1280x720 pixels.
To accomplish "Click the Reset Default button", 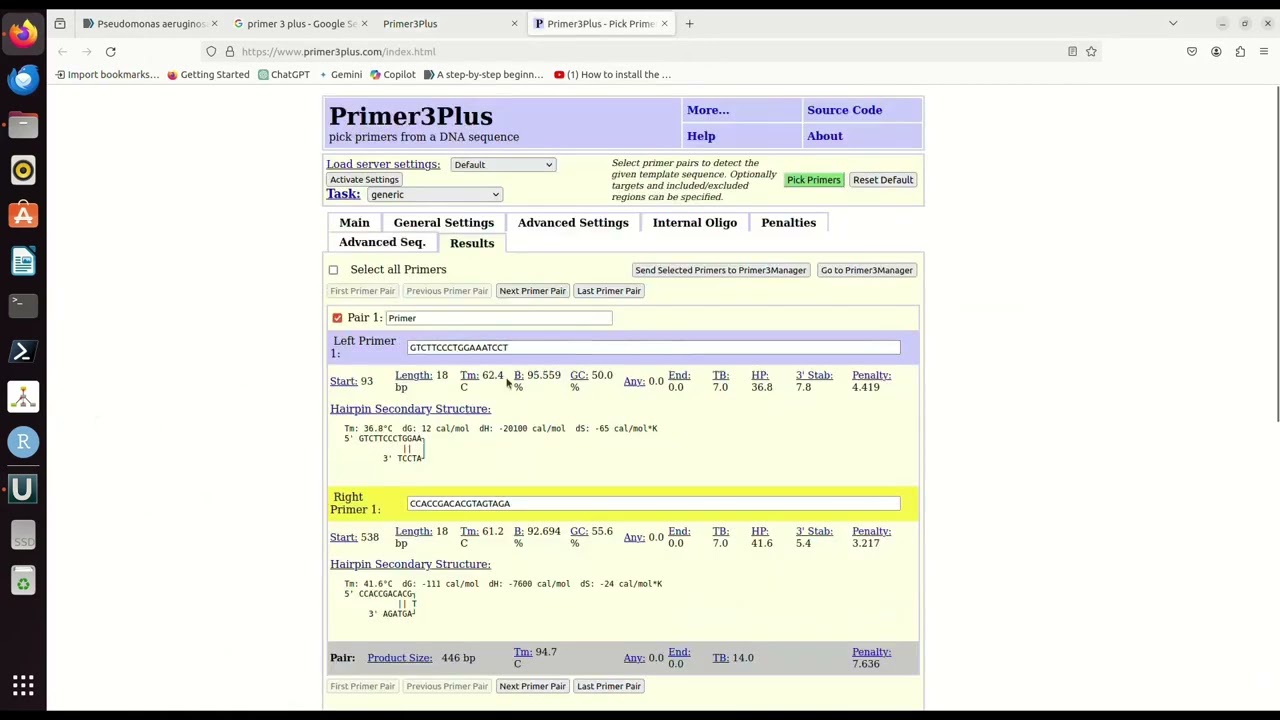I will coord(883,180).
